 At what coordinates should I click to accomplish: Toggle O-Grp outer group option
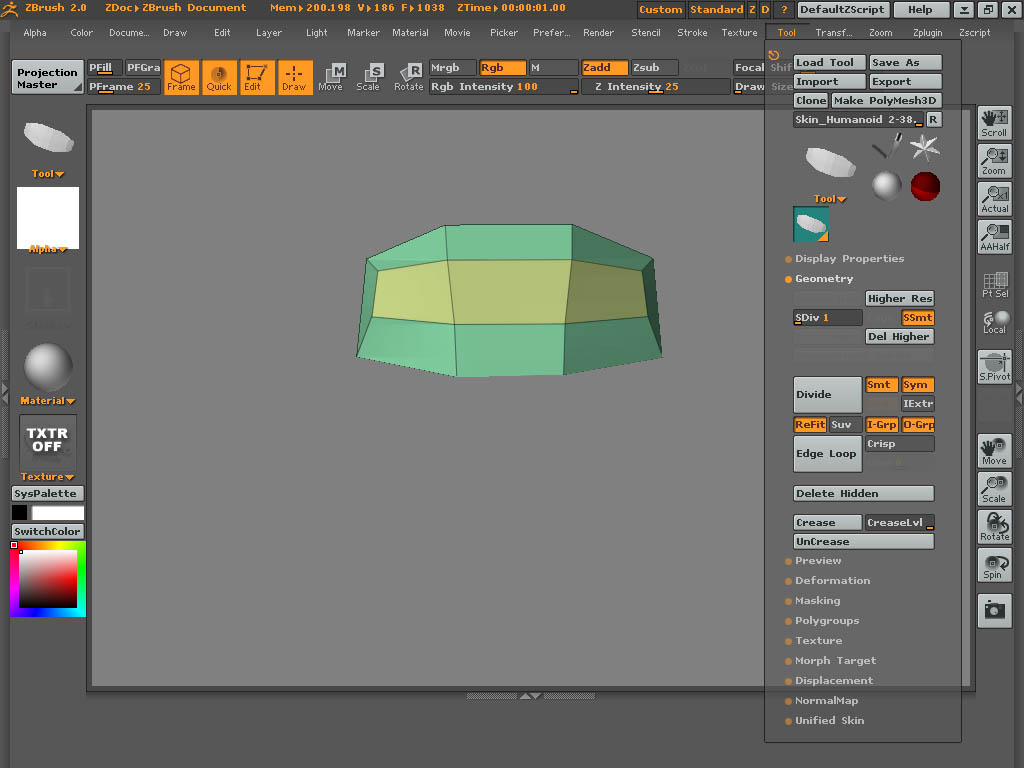click(917, 424)
